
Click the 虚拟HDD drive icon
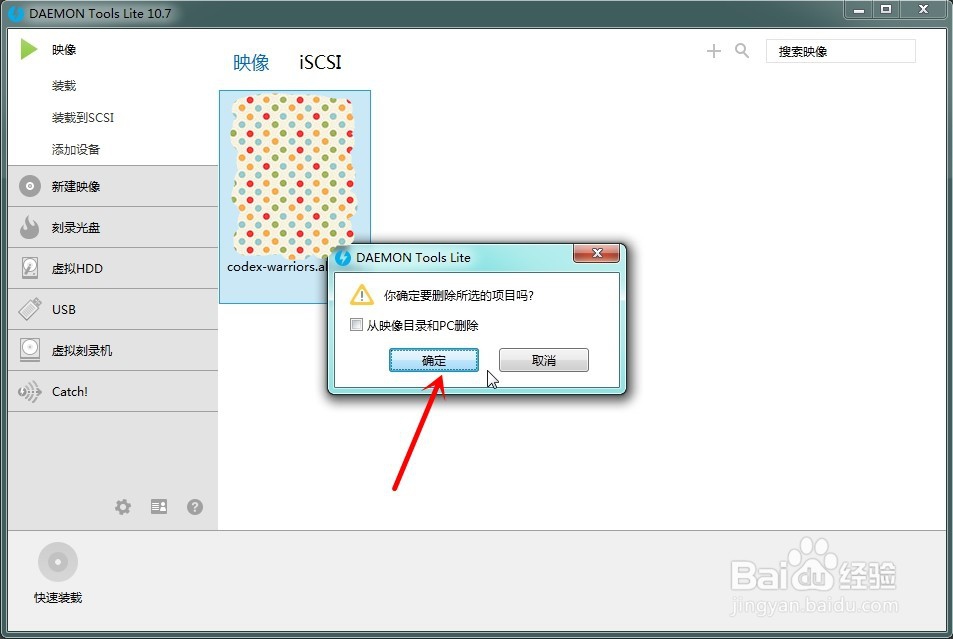(x=29, y=268)
